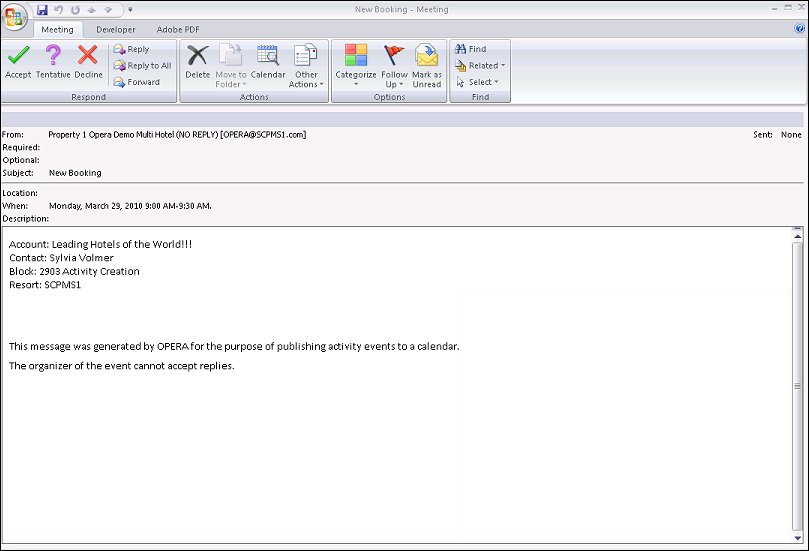Screen dimensions: 809x551
Task: Expand the Related dropdown
Action: click(x=480, y=66)
